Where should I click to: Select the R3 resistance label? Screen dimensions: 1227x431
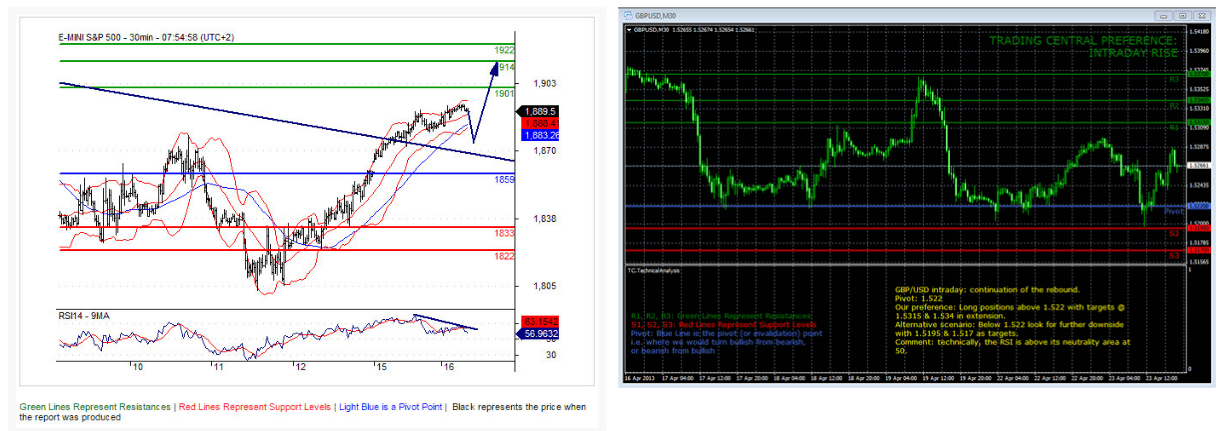click(x=1173, y=79)
